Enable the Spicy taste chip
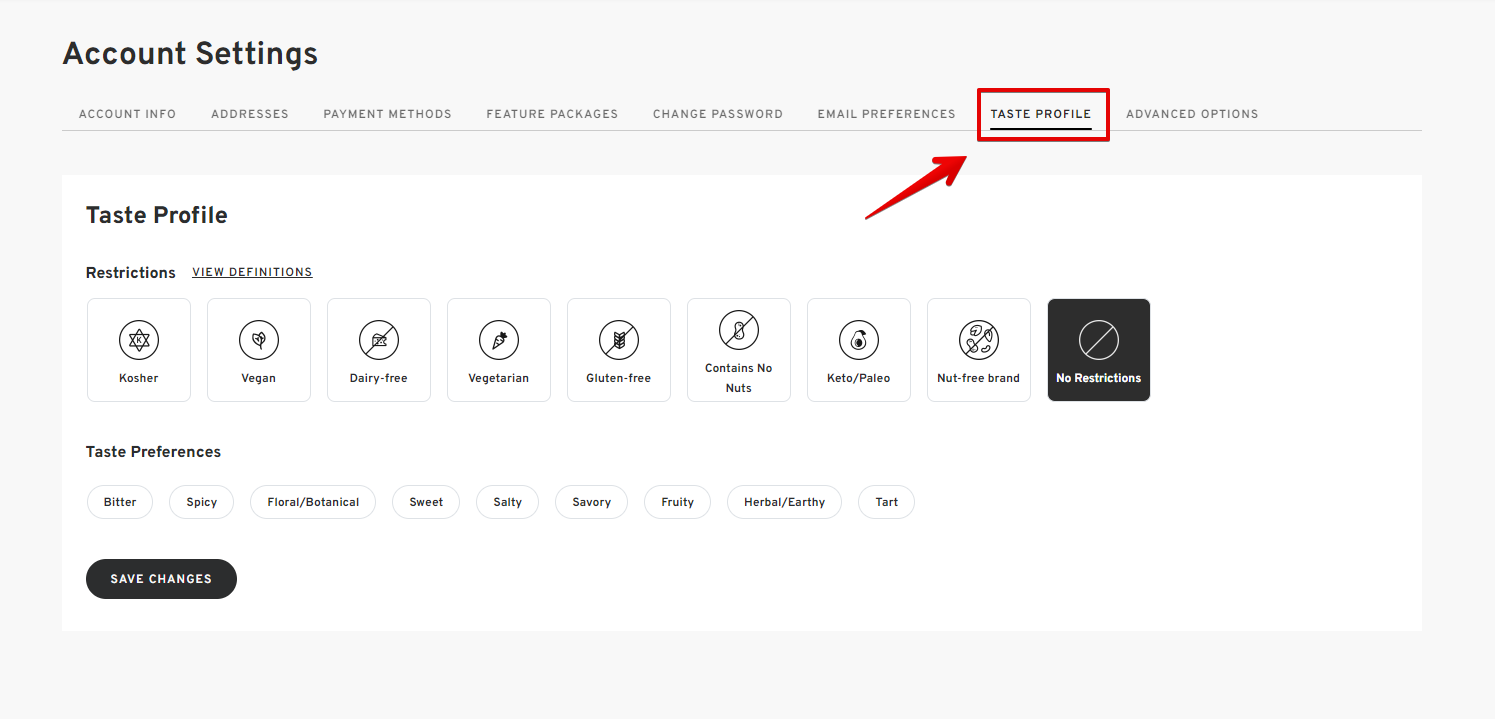Image resolution: width=1495 pixels, height=719 pixels. [202, 502]
